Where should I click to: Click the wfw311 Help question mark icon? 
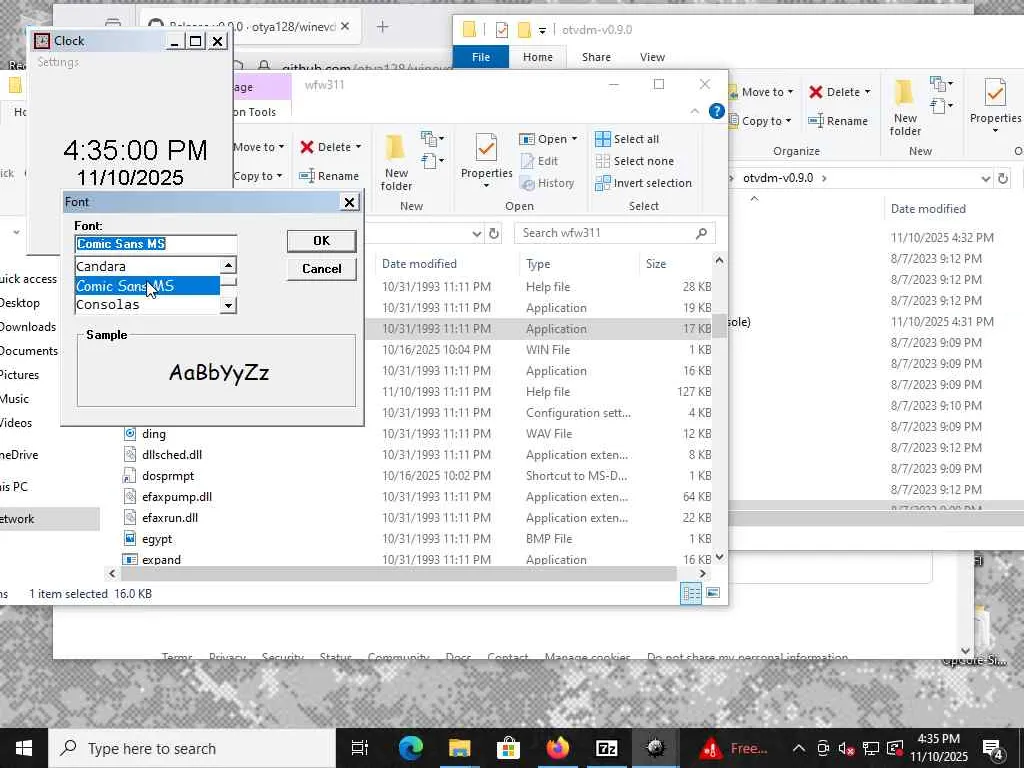click(716, 111)
